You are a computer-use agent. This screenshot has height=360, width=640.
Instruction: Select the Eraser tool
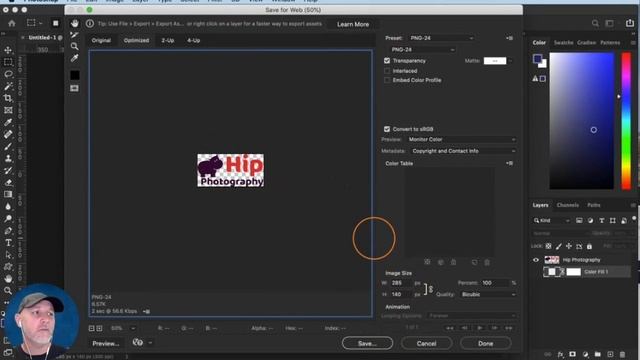pos(8,182)
